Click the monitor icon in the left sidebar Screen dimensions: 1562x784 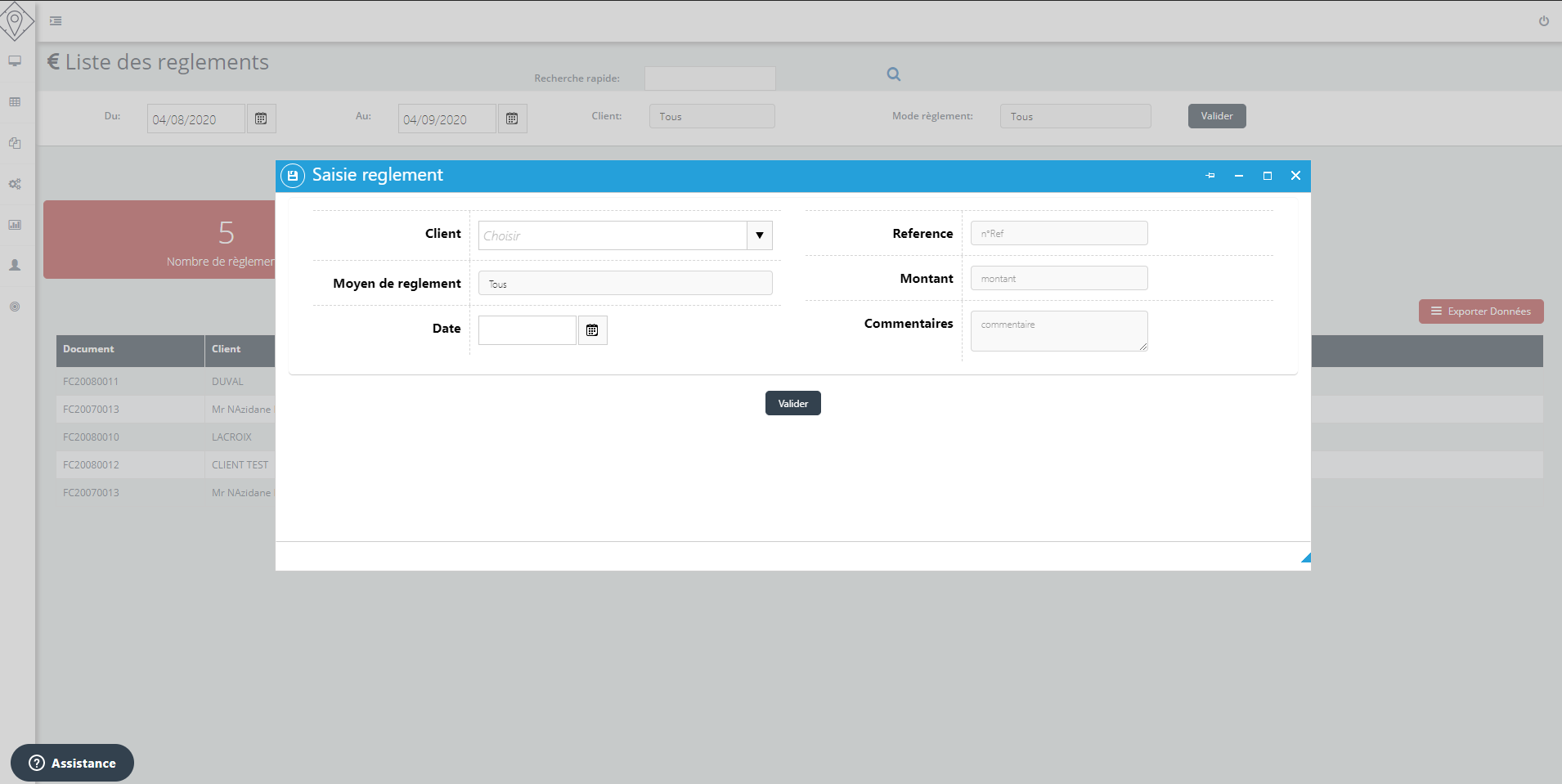point(15,61)
